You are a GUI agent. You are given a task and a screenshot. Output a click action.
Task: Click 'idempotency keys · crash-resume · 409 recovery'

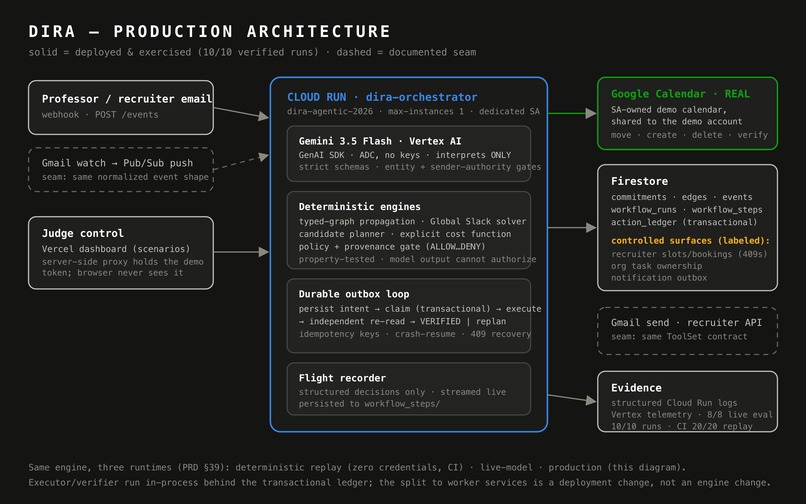(415, 334)
